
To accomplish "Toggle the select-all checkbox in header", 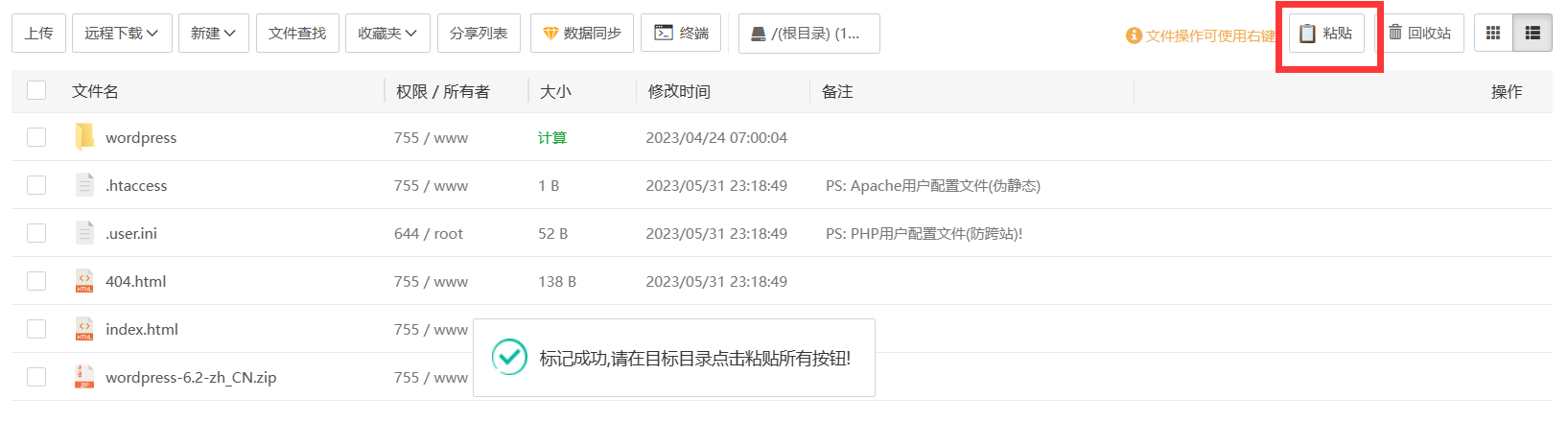I will coord(36,91).
